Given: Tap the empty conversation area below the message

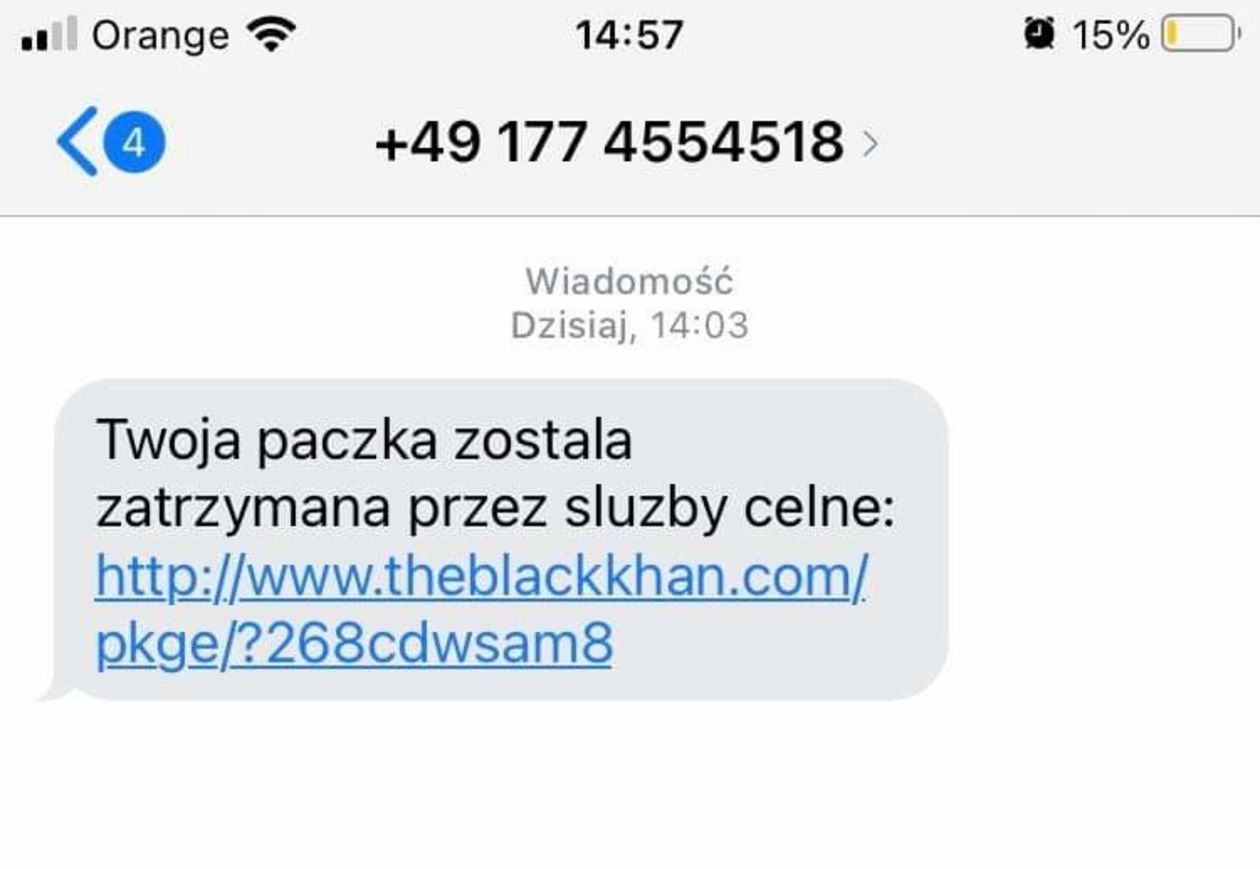Looking at the screenshot, I should click(x=630, y=785).
